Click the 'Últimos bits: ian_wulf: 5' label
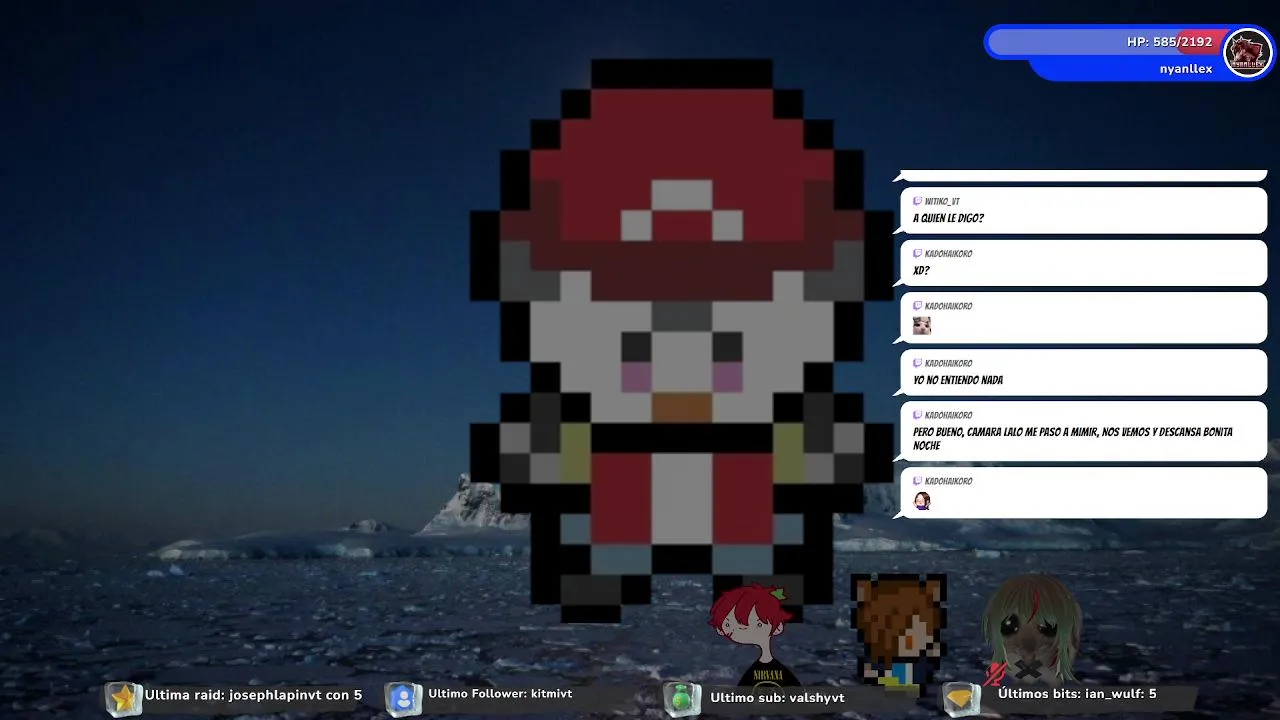Screen dimensions: 1280x720 1077,694
